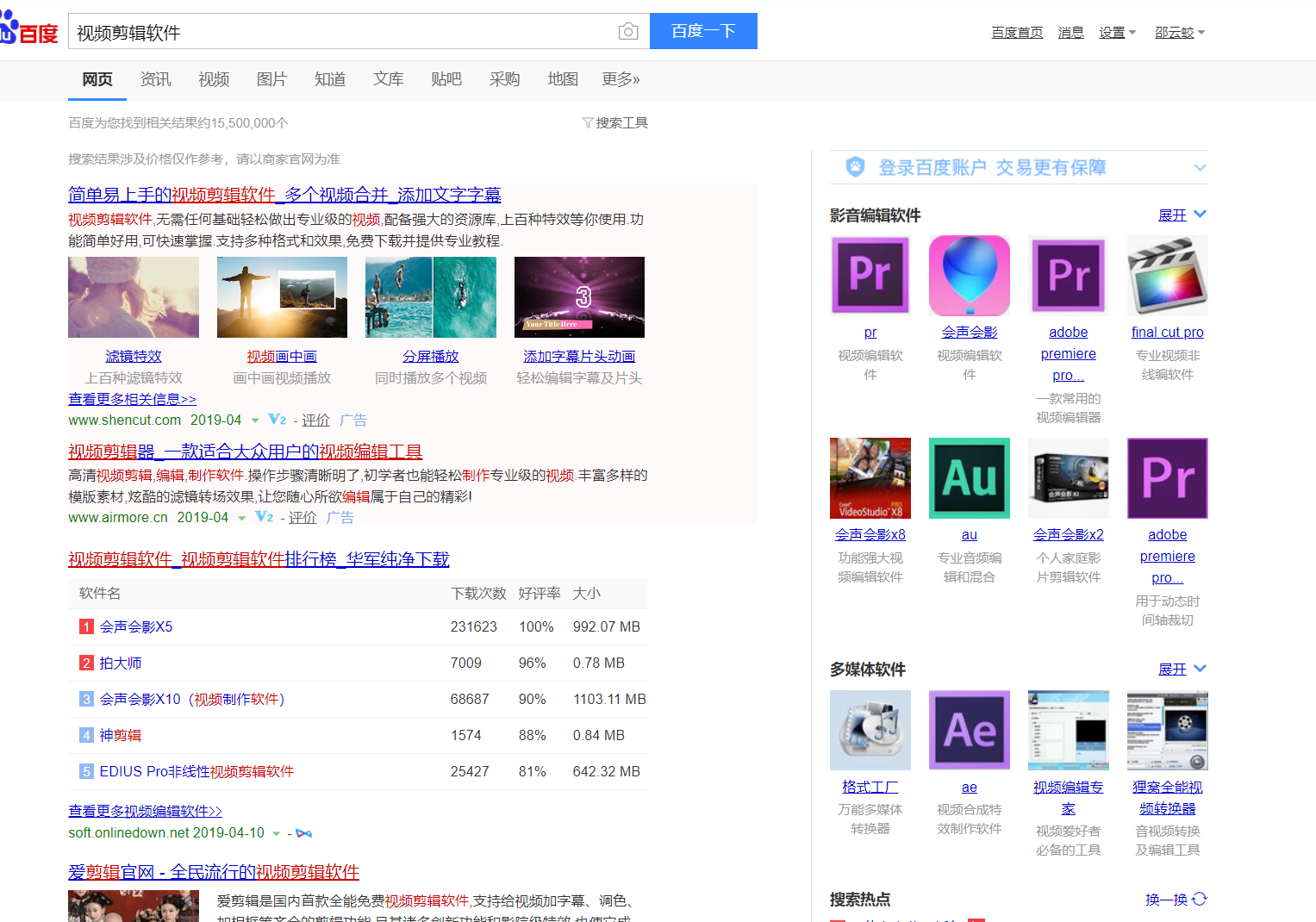The image size is (1316, 922).
Task: Open the 狸窝全能视频转换器 icon
Action: (x=1167, y=730)
